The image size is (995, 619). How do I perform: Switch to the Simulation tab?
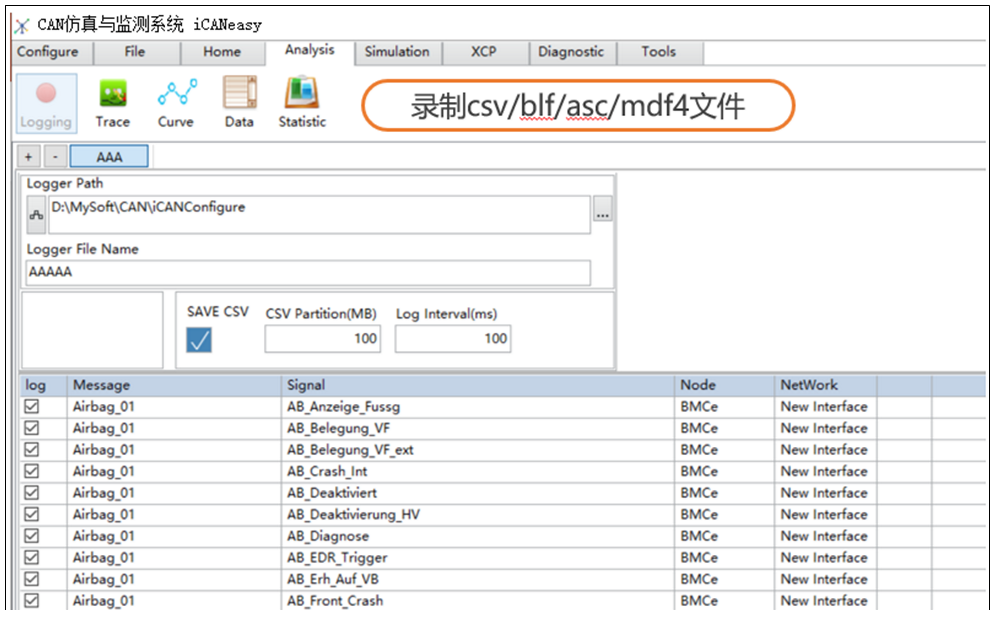click(397, 52)
